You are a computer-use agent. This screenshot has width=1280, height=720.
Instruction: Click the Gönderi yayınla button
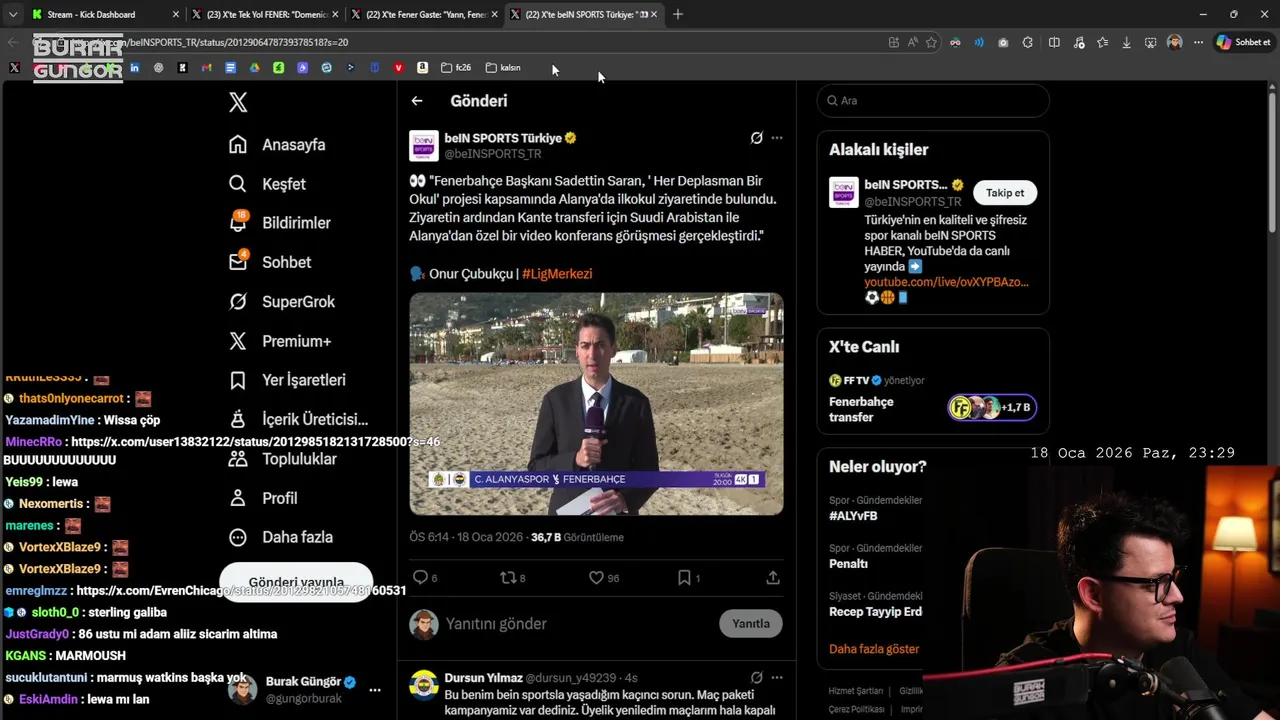(x=296, y=582)
